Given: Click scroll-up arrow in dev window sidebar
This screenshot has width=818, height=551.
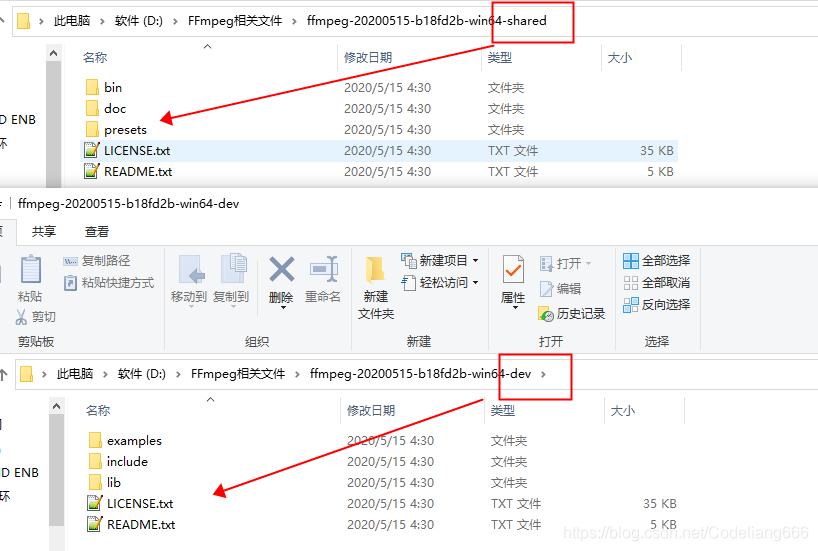Looking at the screenshot, I should click(x=56, y=406).
